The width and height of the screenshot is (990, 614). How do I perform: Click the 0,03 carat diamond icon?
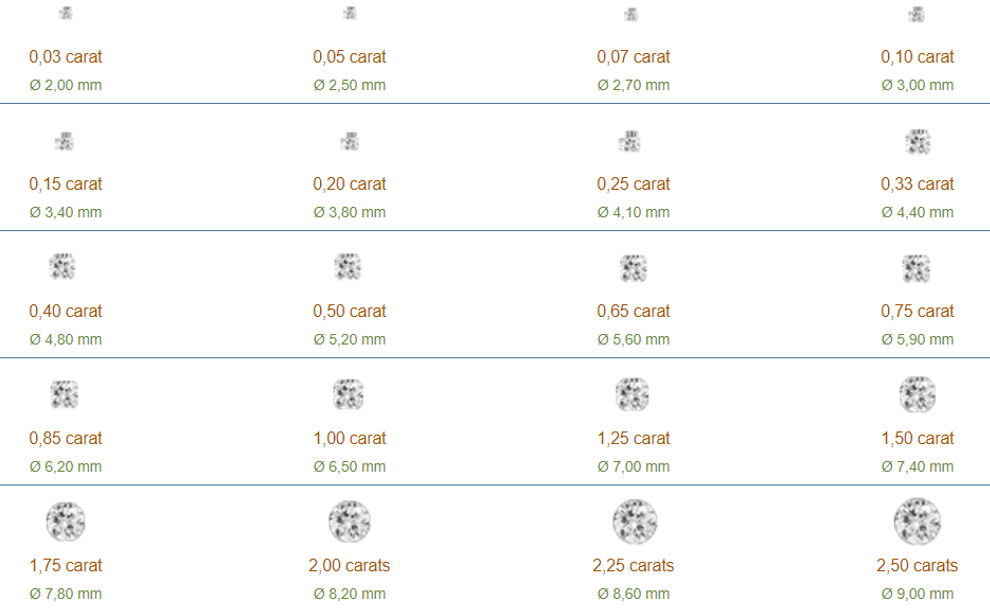66,14
